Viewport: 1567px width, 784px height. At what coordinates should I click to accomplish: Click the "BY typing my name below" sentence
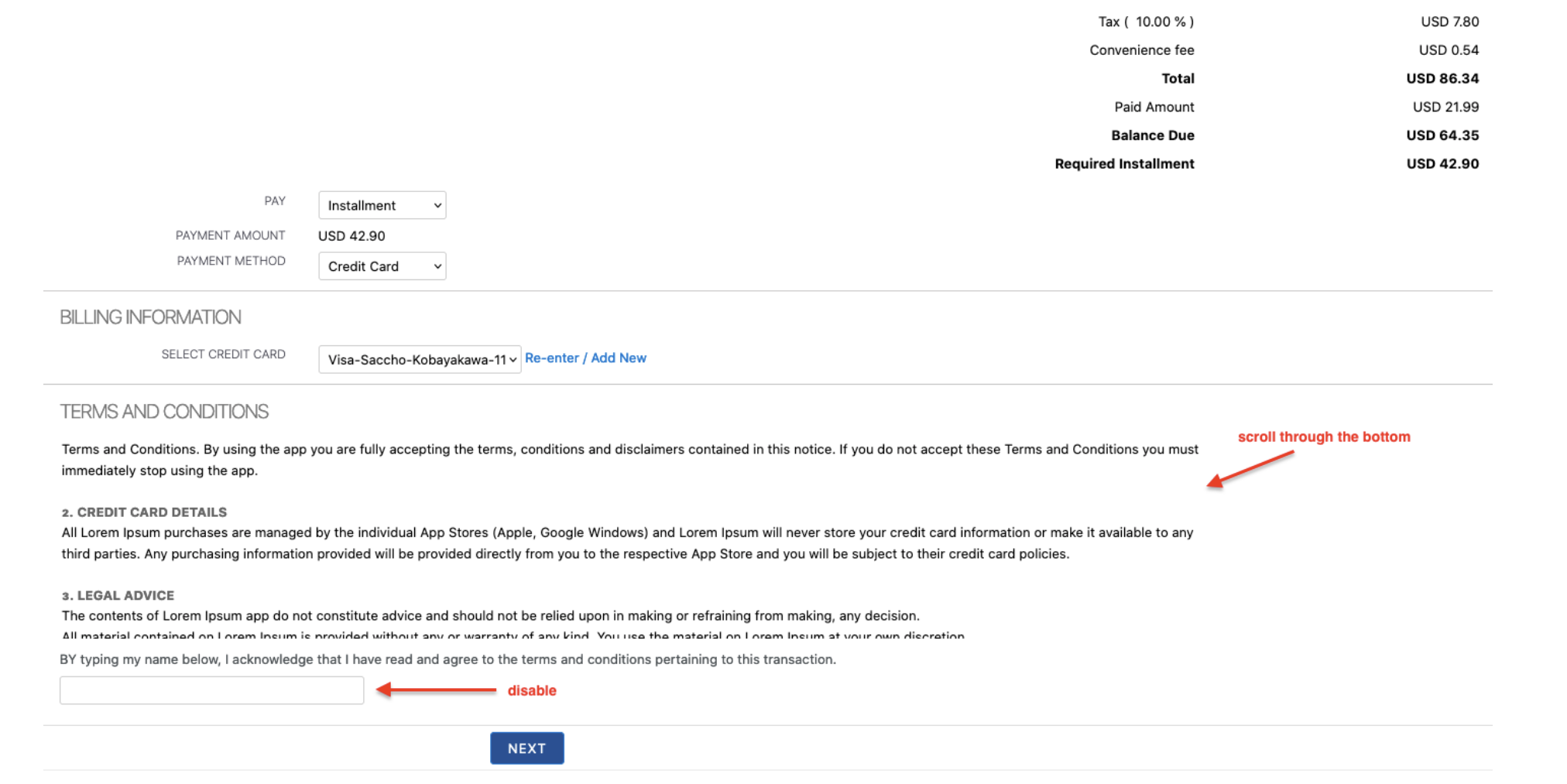447,659
